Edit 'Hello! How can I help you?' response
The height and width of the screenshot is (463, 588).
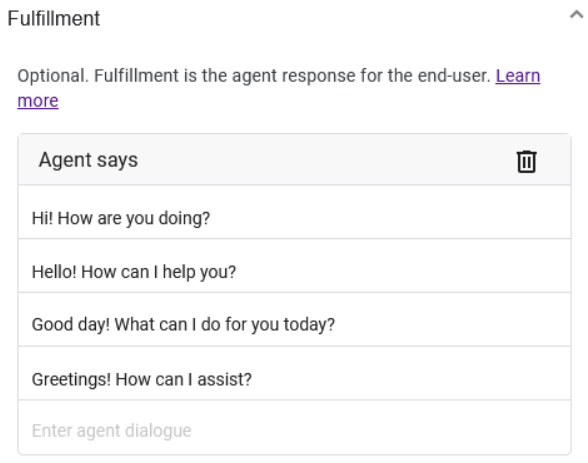click(294, 266)
